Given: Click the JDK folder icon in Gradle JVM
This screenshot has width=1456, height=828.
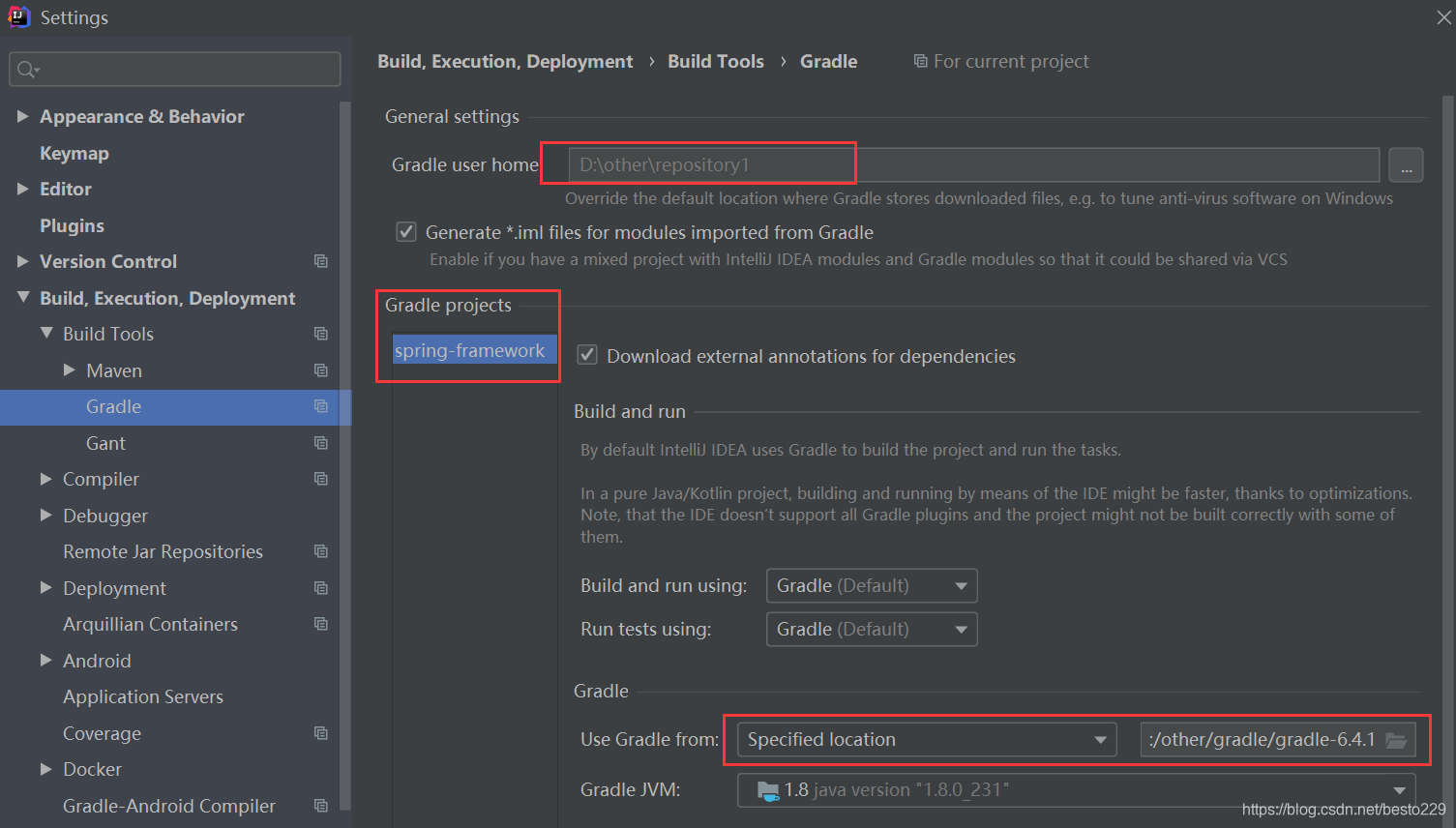Looking at the screenshot, I should (768, 790).
